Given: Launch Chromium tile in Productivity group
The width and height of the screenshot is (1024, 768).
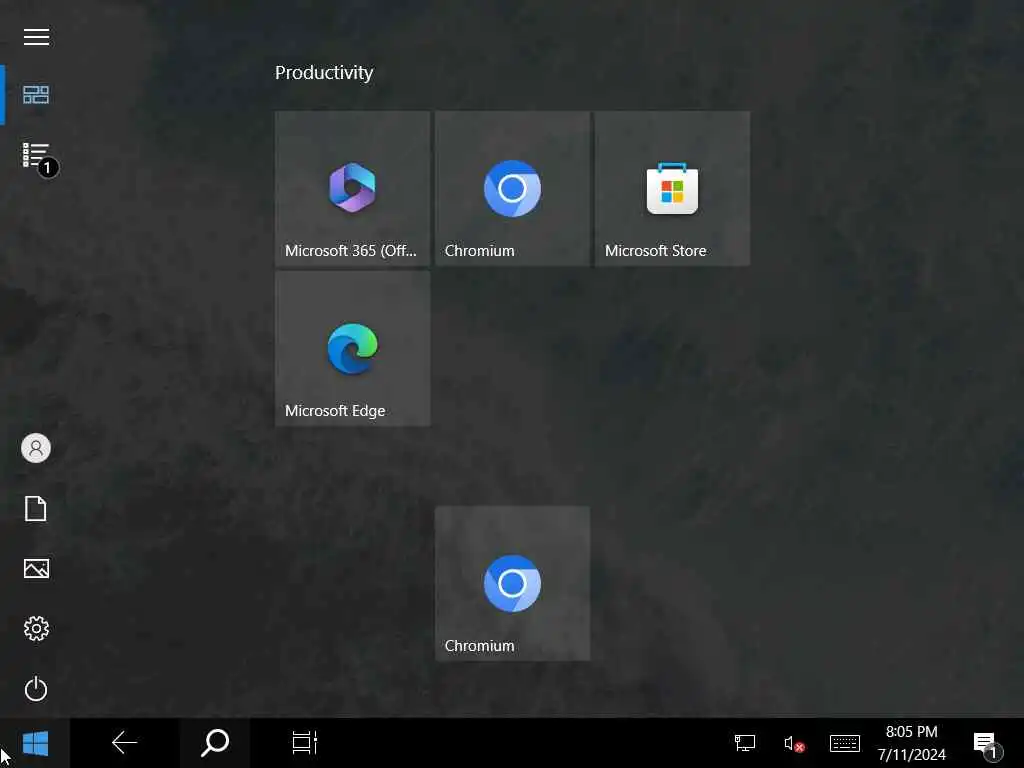Looking at the screenshot, I should (513, 189).
